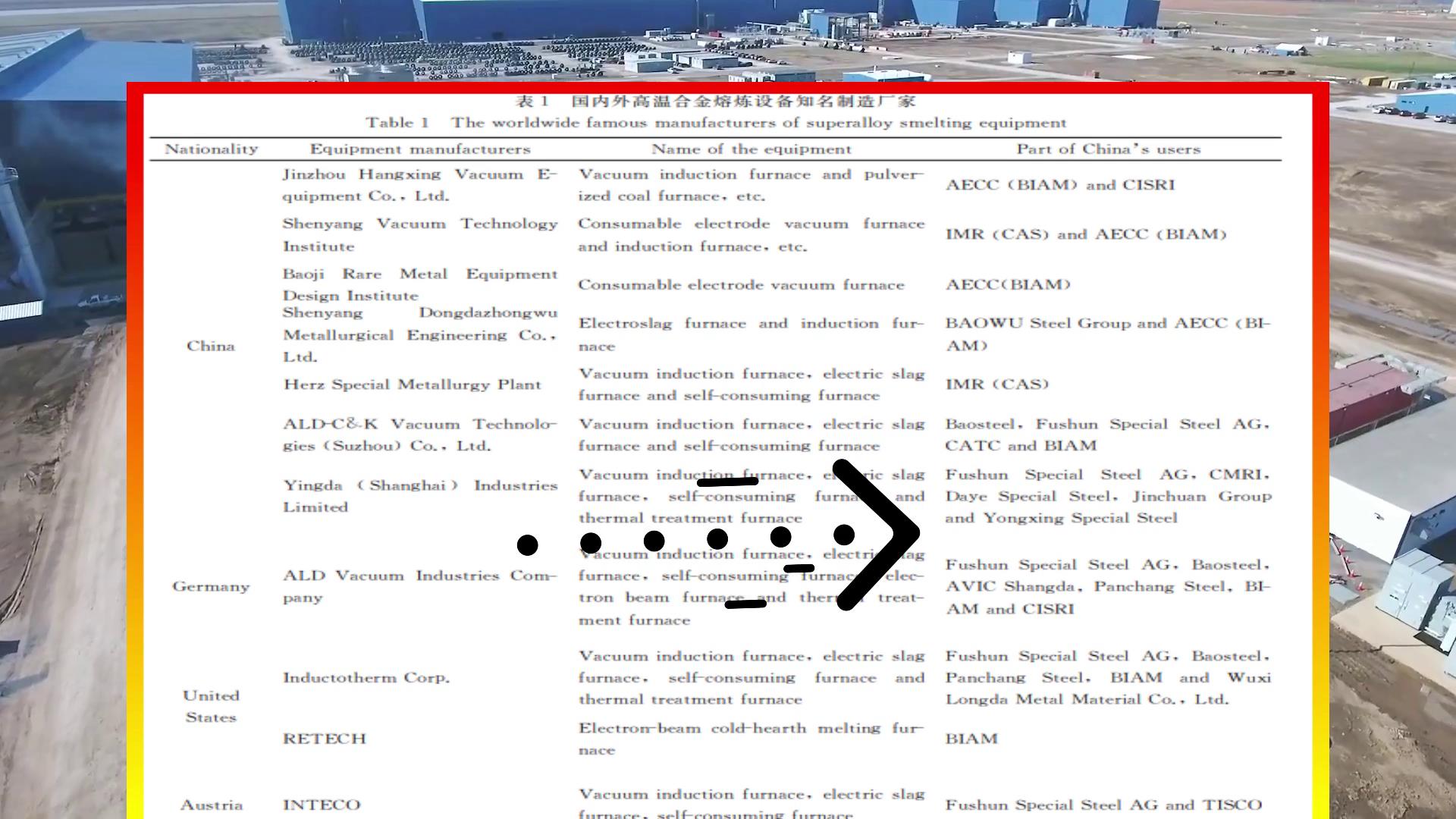Click the "INTECO" manufacturer entry
The width and height of the screenshot is (1456, 819).
[322, 805]
